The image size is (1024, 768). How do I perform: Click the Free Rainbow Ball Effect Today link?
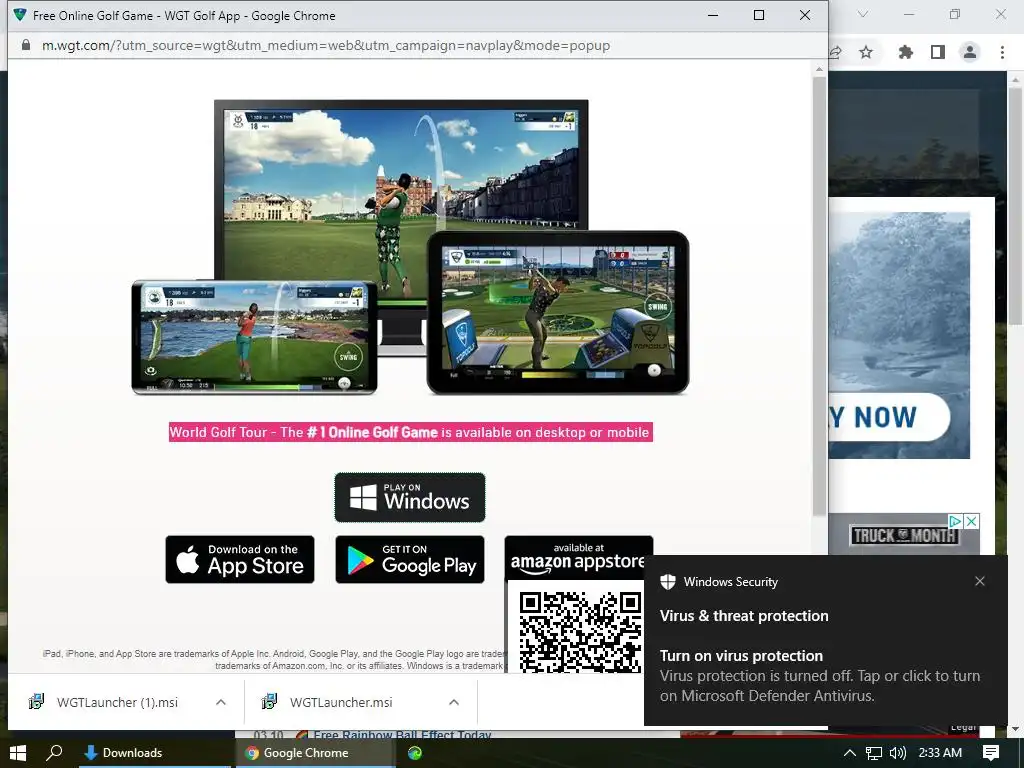tap(402, 735)
